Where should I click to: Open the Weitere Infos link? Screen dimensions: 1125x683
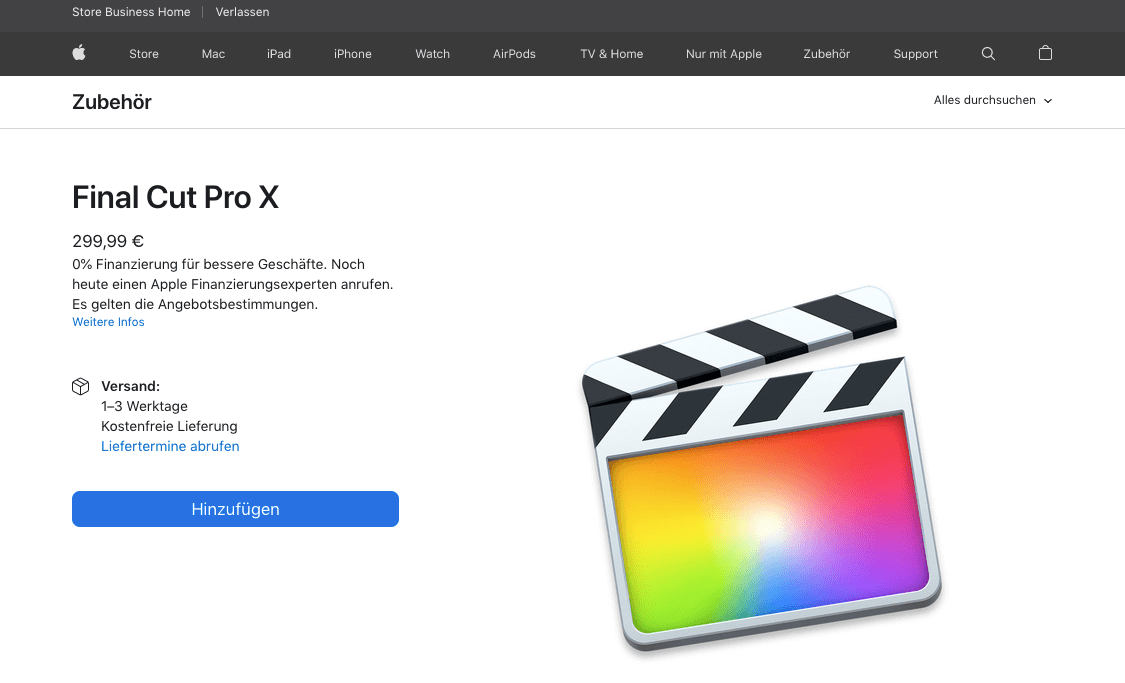click(x=108, y=322)
